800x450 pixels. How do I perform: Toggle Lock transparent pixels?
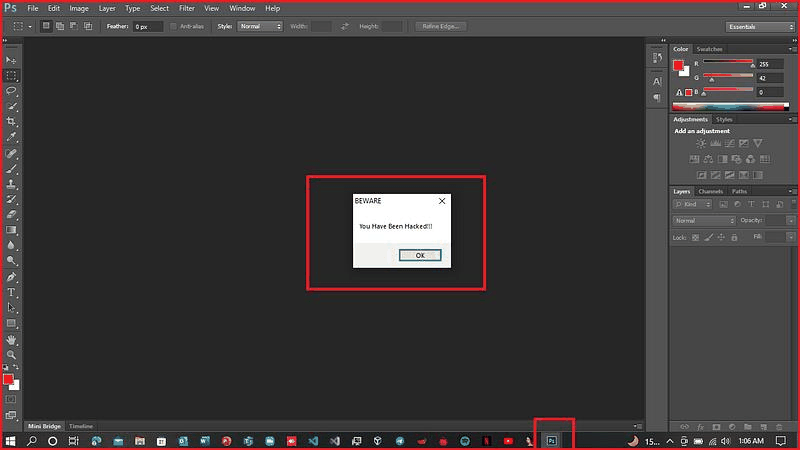tap(695, 237)
